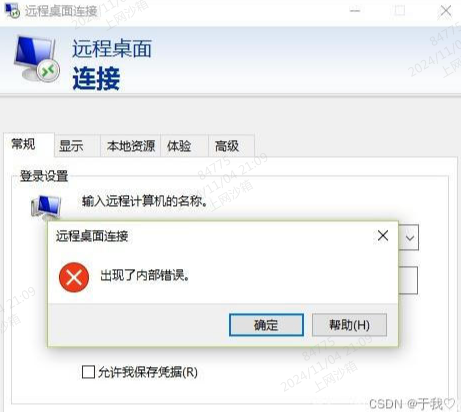Click the username field behind the dialog
The height and width of the screenshot is (412, 461).
pos(408,280)
